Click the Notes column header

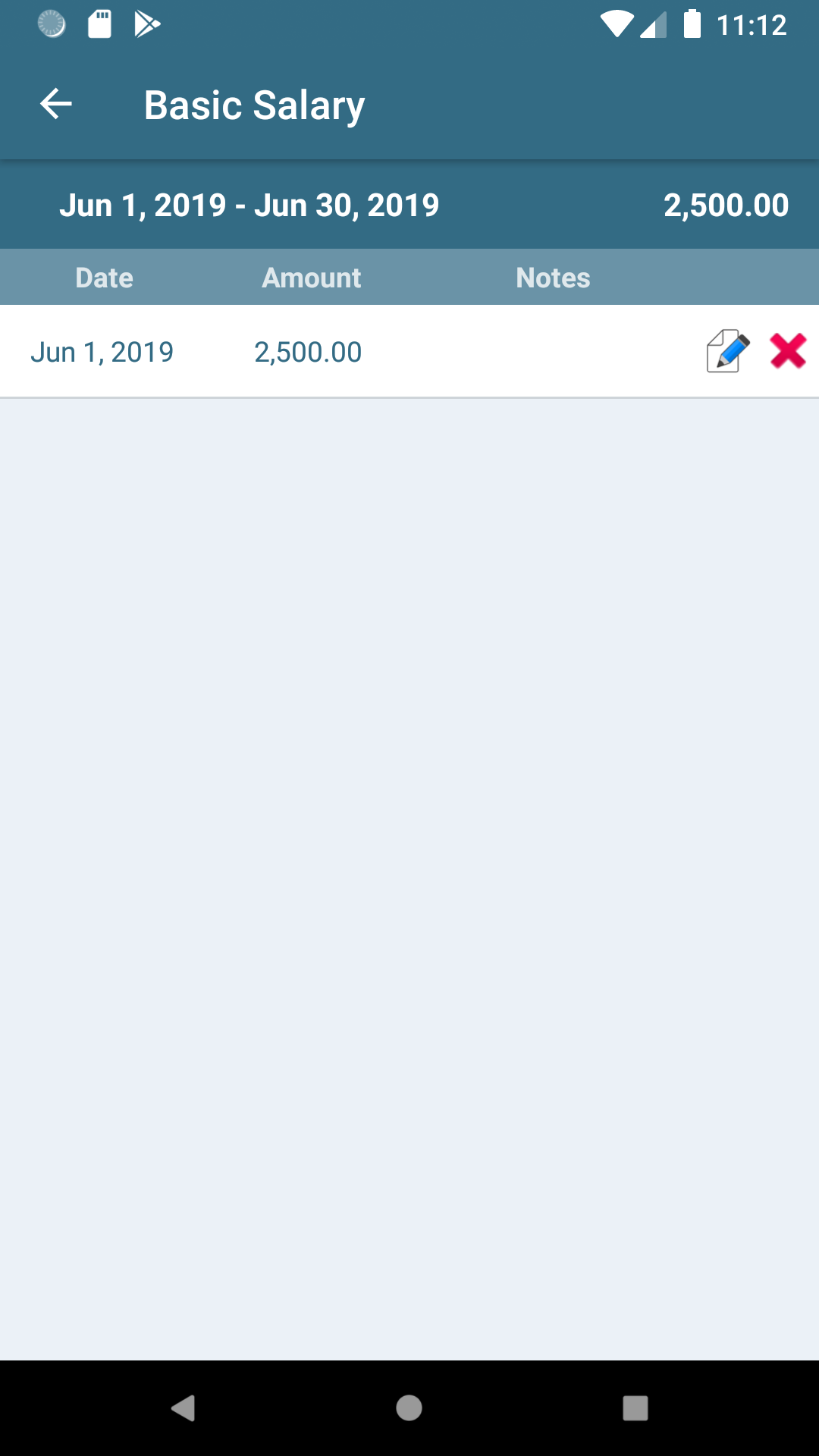(x=553, y=278)
